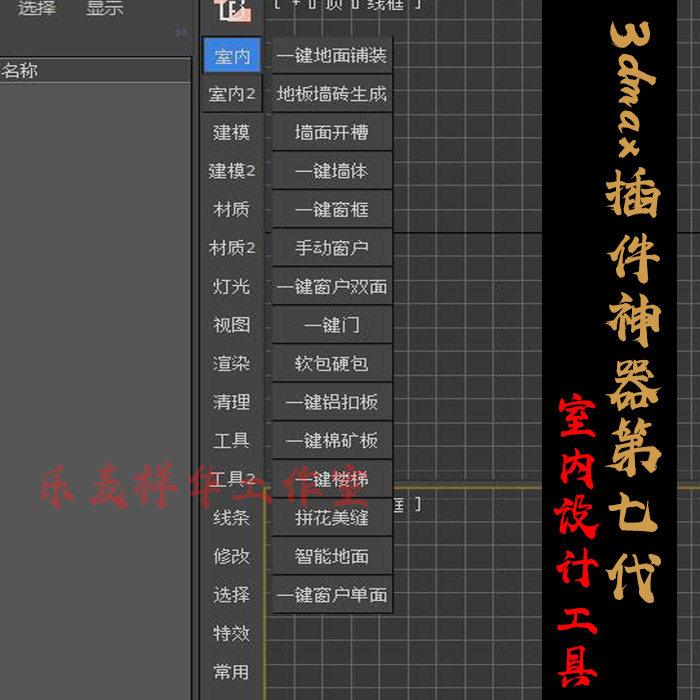
Task: Click the 一键棉矿板 button
Action: 332,441
